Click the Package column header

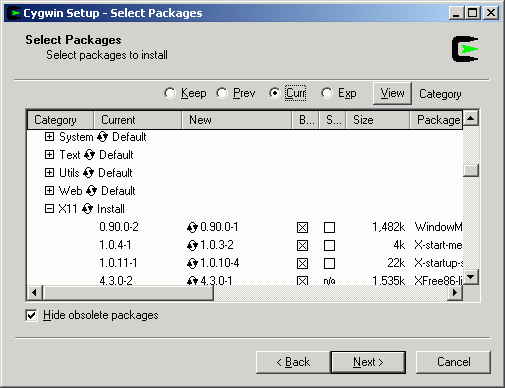pyautogui.click(x=436, y=120)
